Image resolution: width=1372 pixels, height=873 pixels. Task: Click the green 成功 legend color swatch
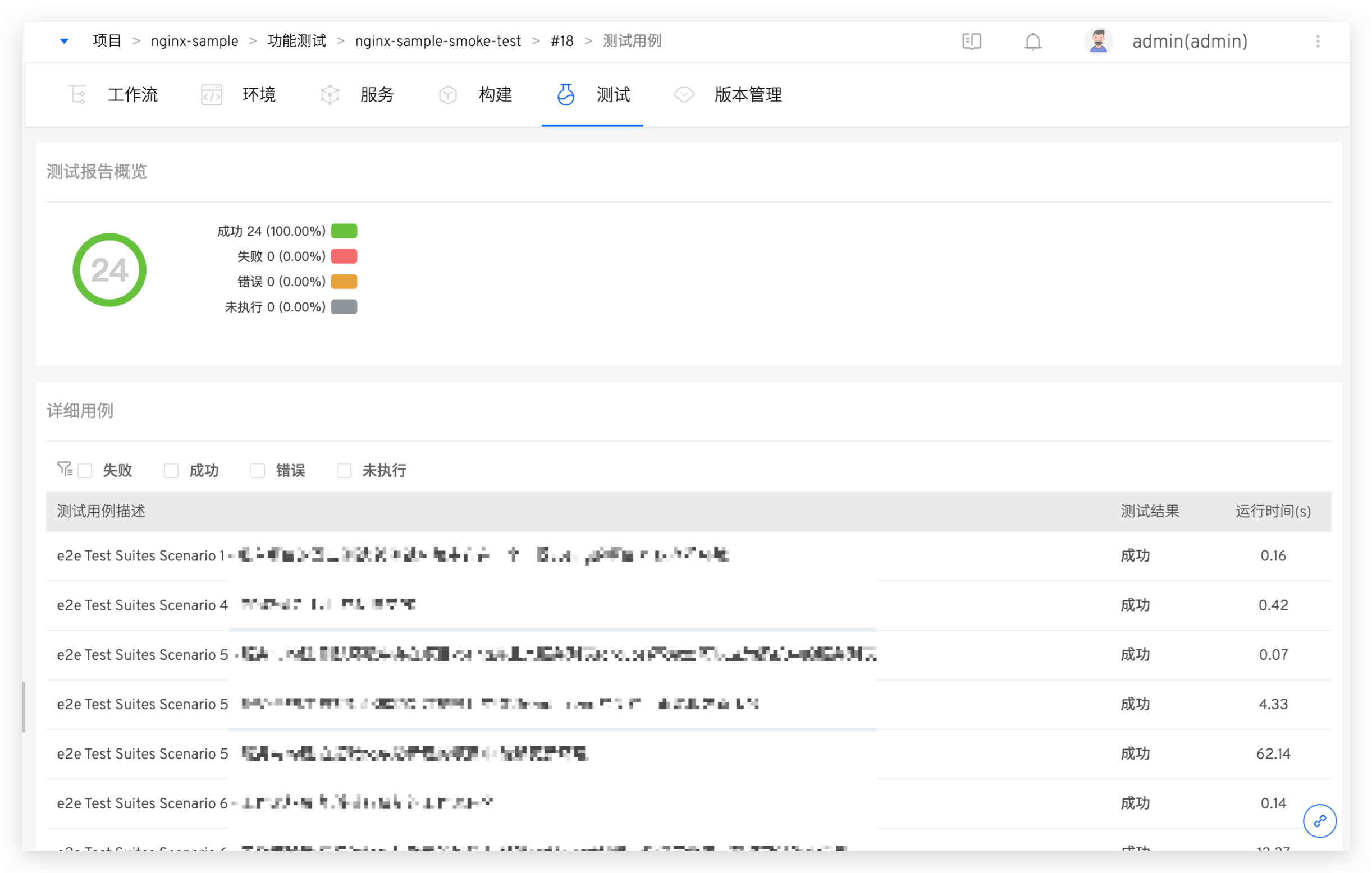(x=344, y=231)
